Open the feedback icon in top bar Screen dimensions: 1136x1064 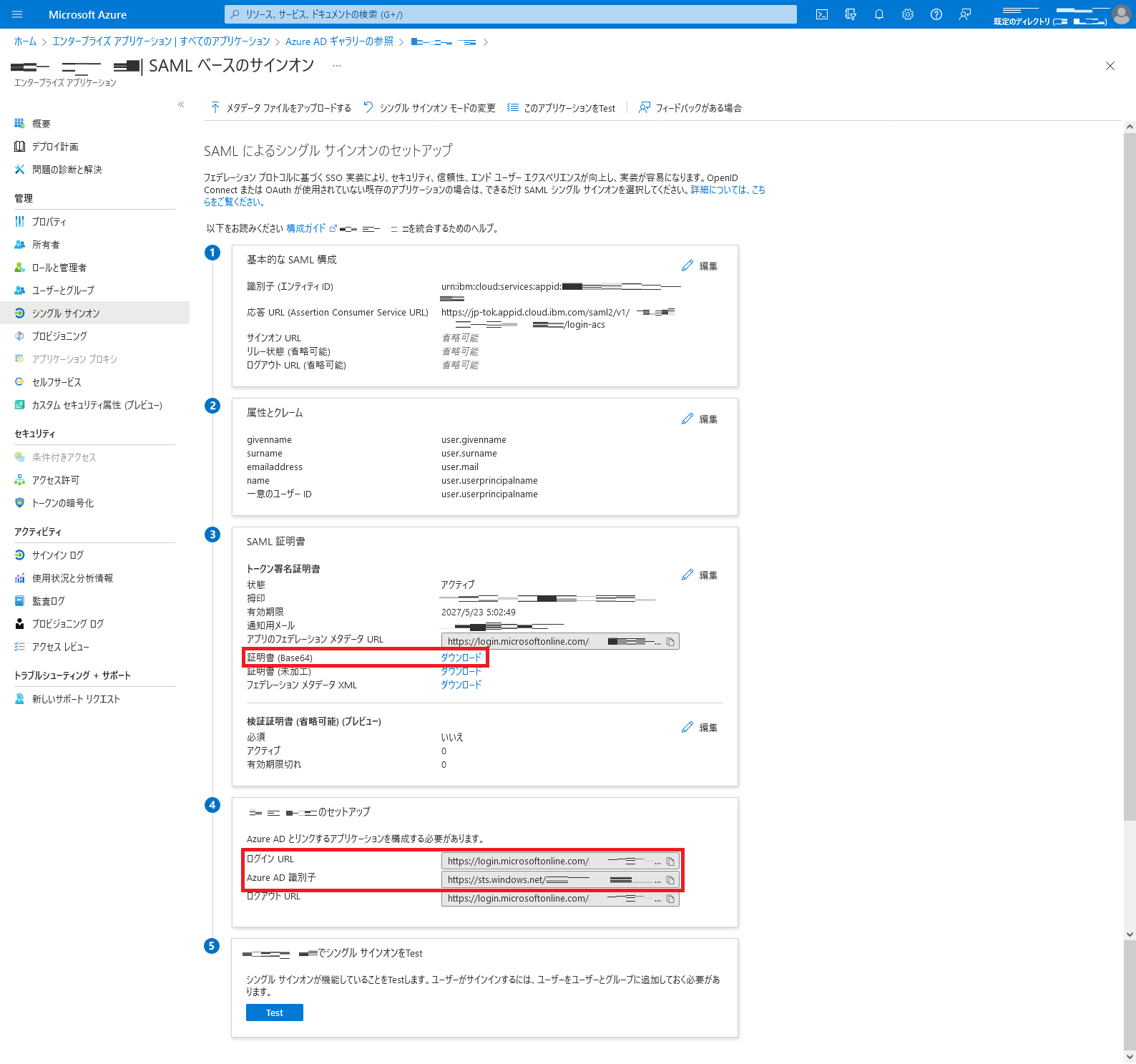click(x=965, y=14)
